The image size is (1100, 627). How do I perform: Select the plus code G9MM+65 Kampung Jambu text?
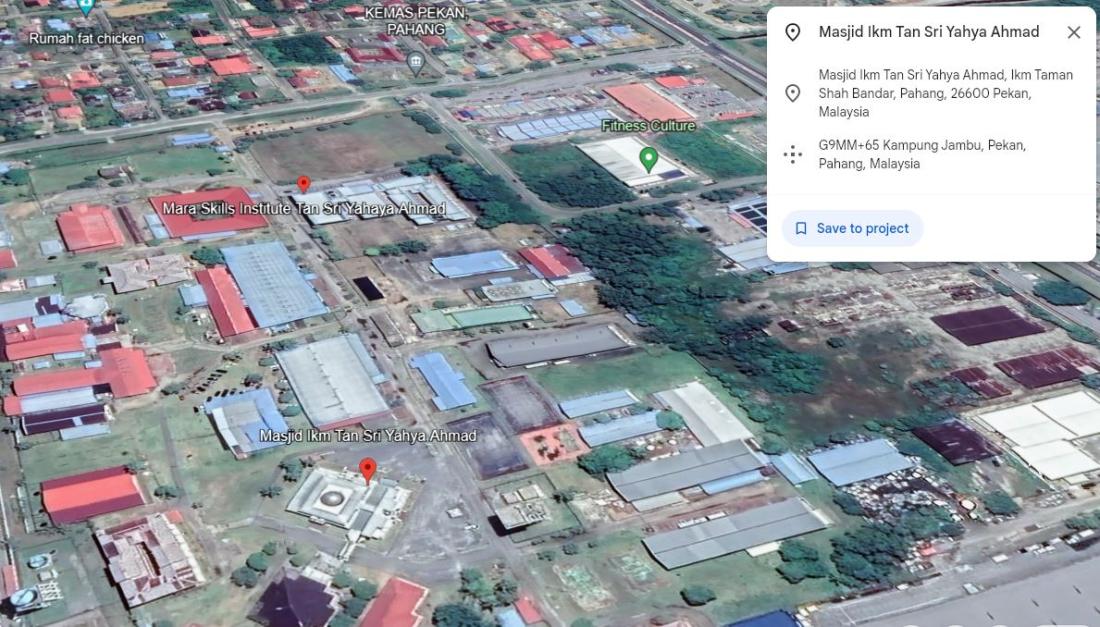[x=922, y=154]
